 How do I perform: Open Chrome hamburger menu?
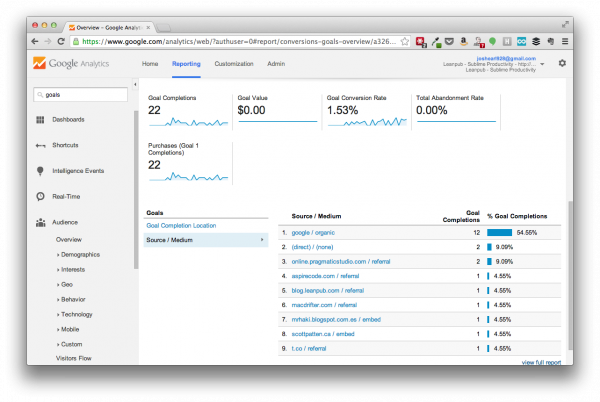pos(565,41)
